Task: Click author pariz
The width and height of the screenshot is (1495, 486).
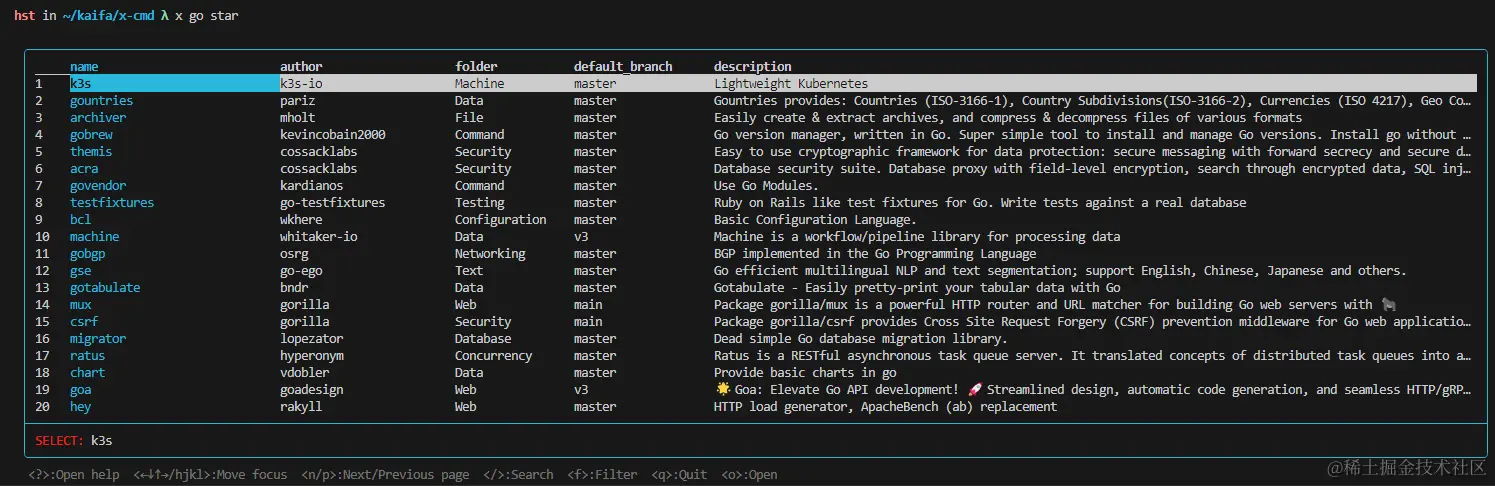Action: pos(298,101)
